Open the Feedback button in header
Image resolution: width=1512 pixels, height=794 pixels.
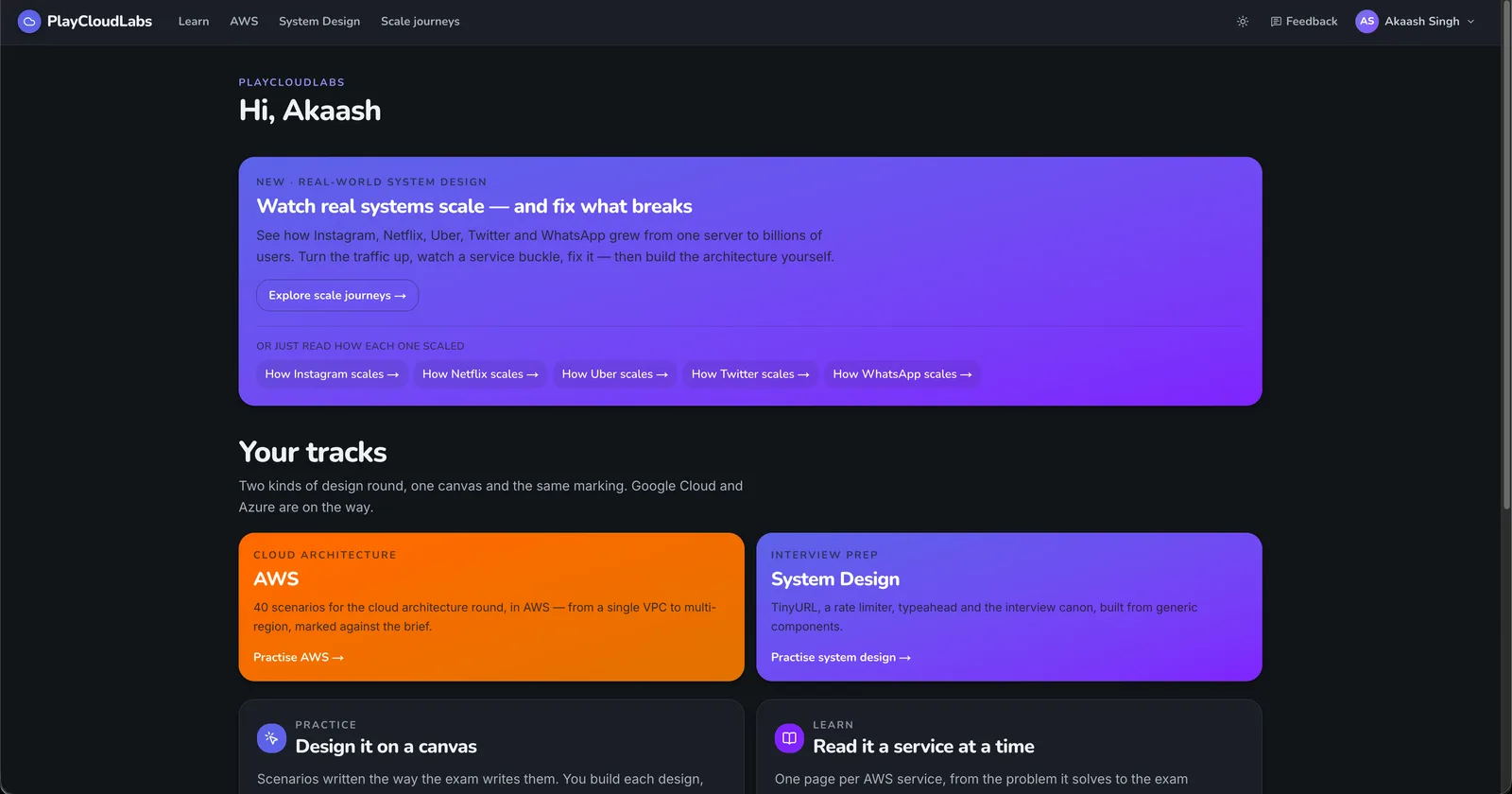(1304, 21)
